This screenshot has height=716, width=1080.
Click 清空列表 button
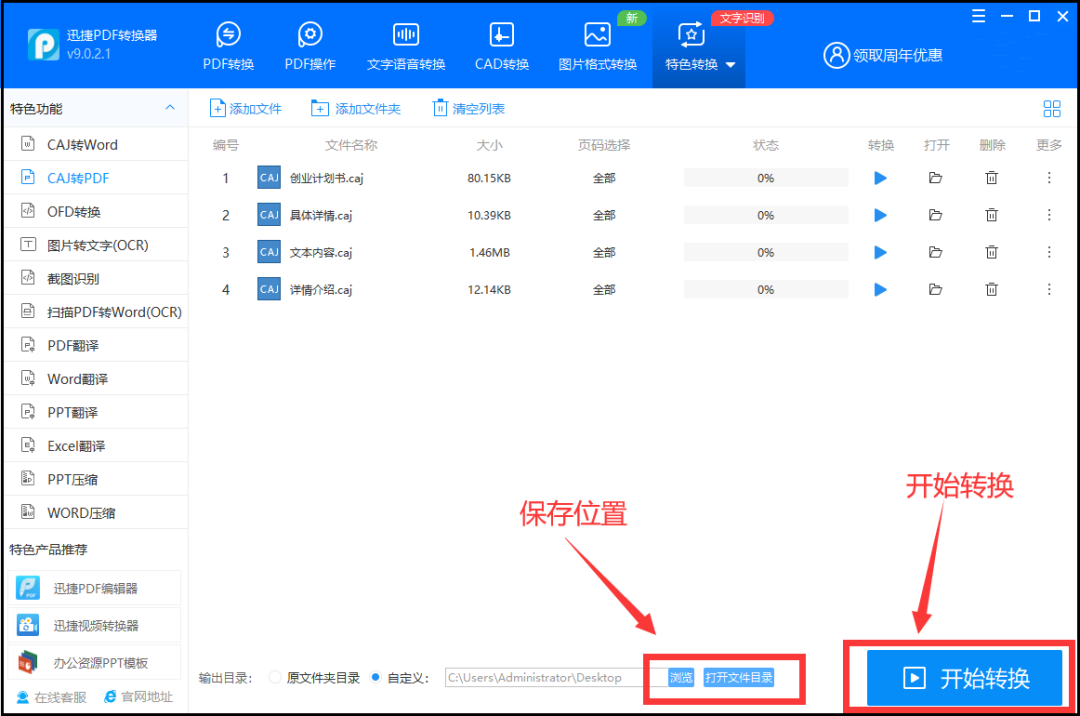(x=468, y=108)
